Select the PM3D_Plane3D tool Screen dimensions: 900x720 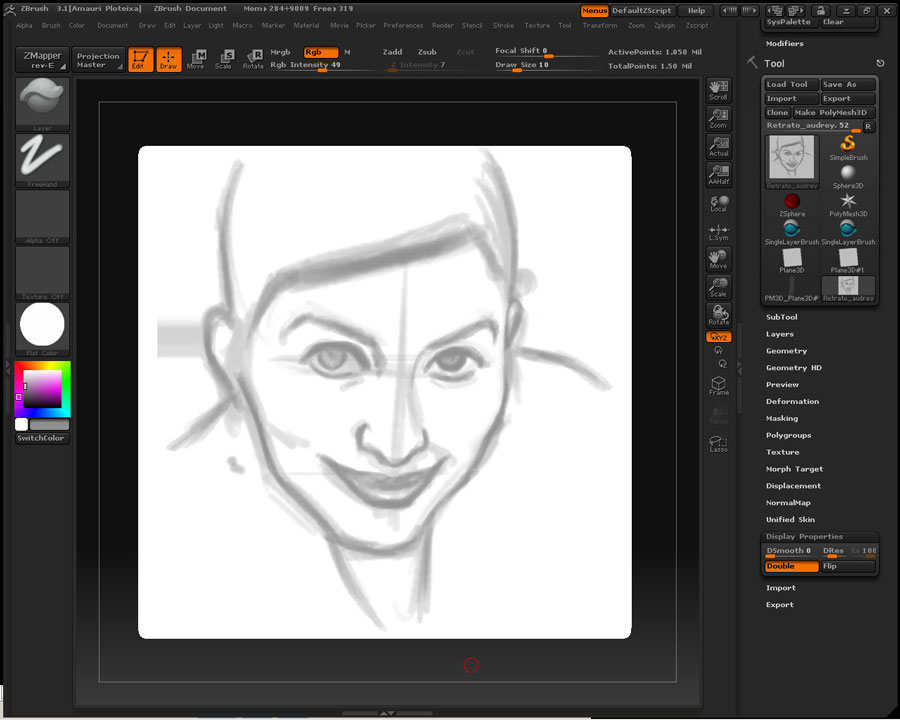coord(792,289)
